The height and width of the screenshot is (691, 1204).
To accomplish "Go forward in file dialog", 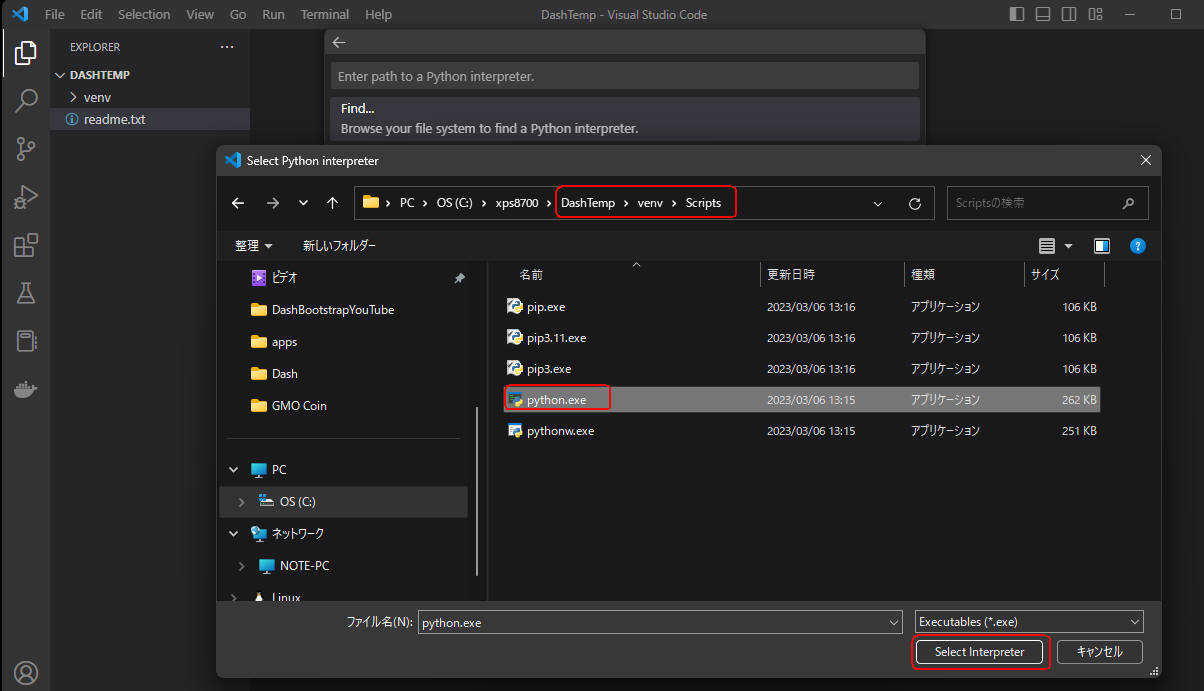I will tap(272, 203).
